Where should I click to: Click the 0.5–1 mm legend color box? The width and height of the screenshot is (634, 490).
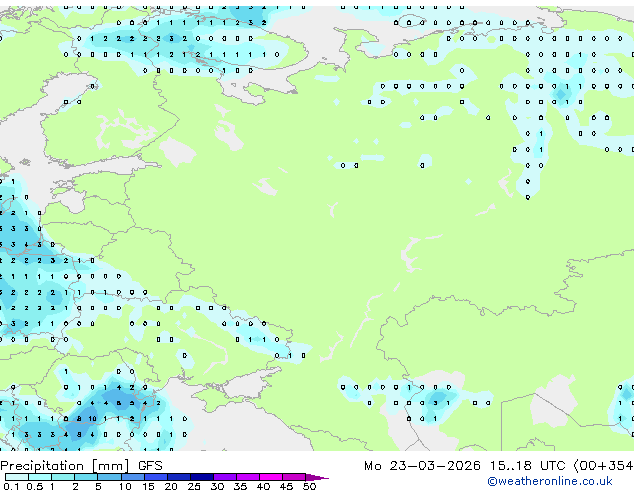(x=40, y=477)
